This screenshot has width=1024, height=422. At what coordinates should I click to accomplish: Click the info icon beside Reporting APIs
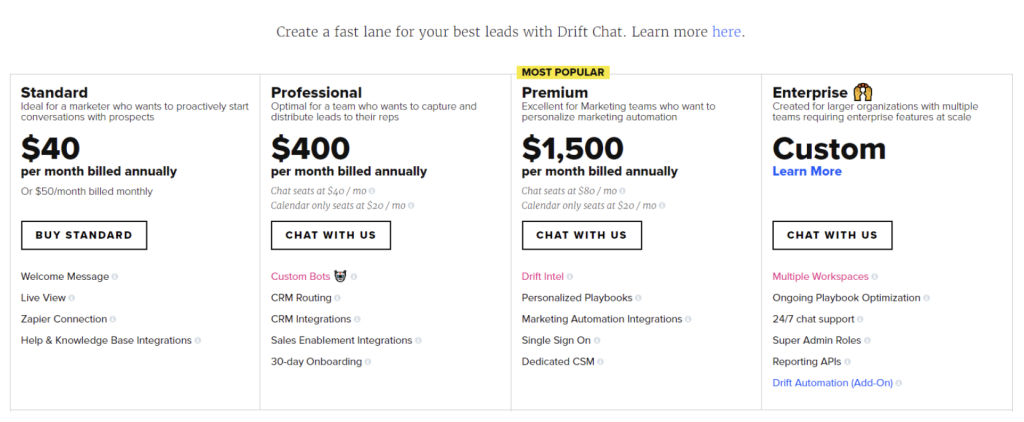(x=848, y=362)
